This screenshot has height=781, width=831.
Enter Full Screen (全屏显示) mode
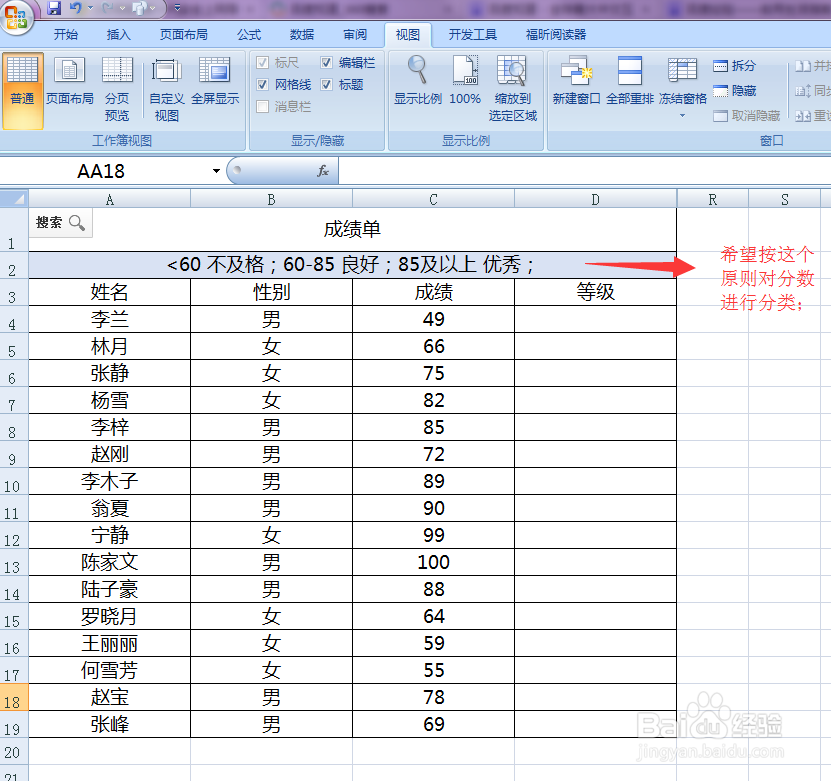(215, 79)
